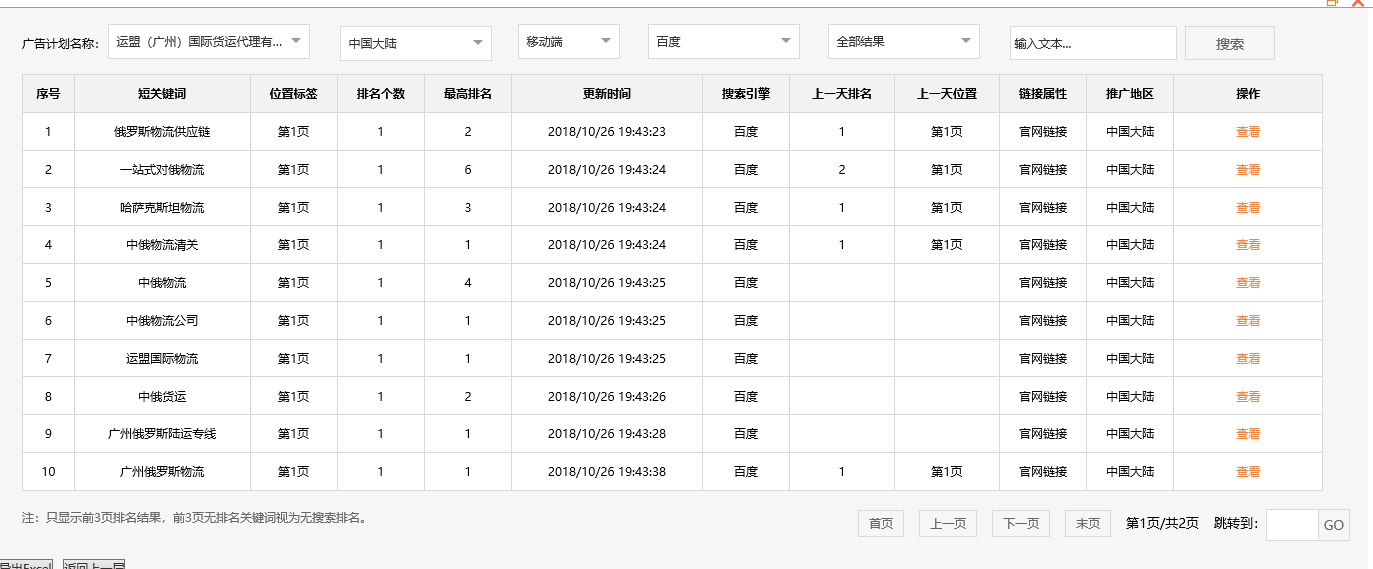
Task: Click the 链接属性 column header
Action: [x=1043, y=94]
